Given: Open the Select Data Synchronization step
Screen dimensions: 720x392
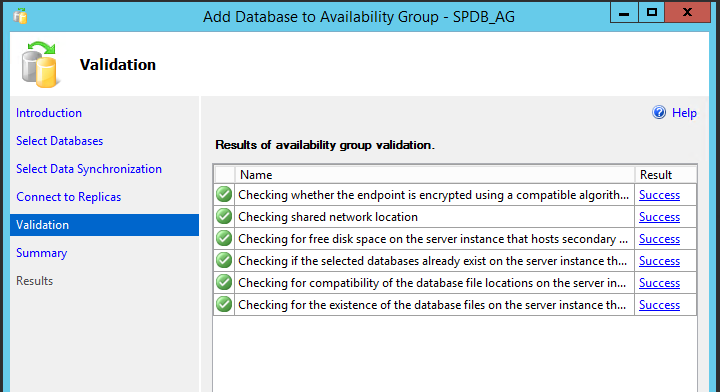Looking at the screenshot, I should (89, 169).
